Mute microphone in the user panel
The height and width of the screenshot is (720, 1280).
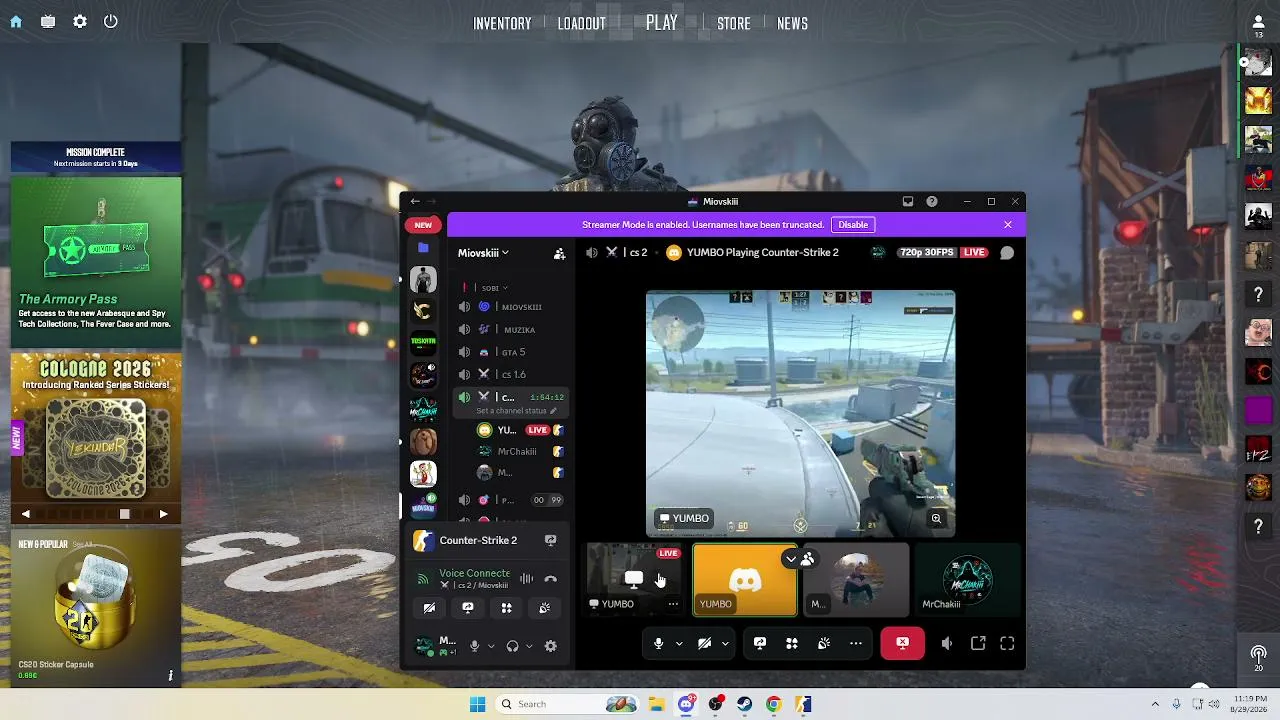pyautogui.click(x=475, y=646)
